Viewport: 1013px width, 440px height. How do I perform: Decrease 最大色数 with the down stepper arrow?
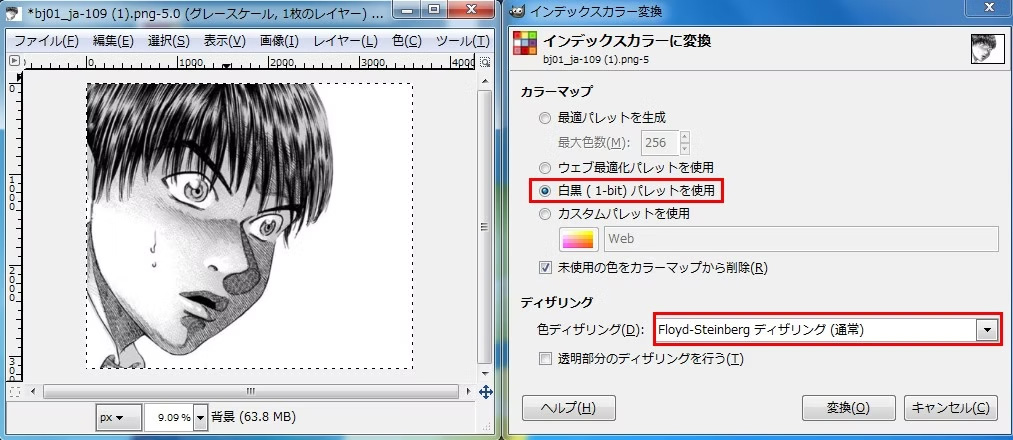point(685,149)
